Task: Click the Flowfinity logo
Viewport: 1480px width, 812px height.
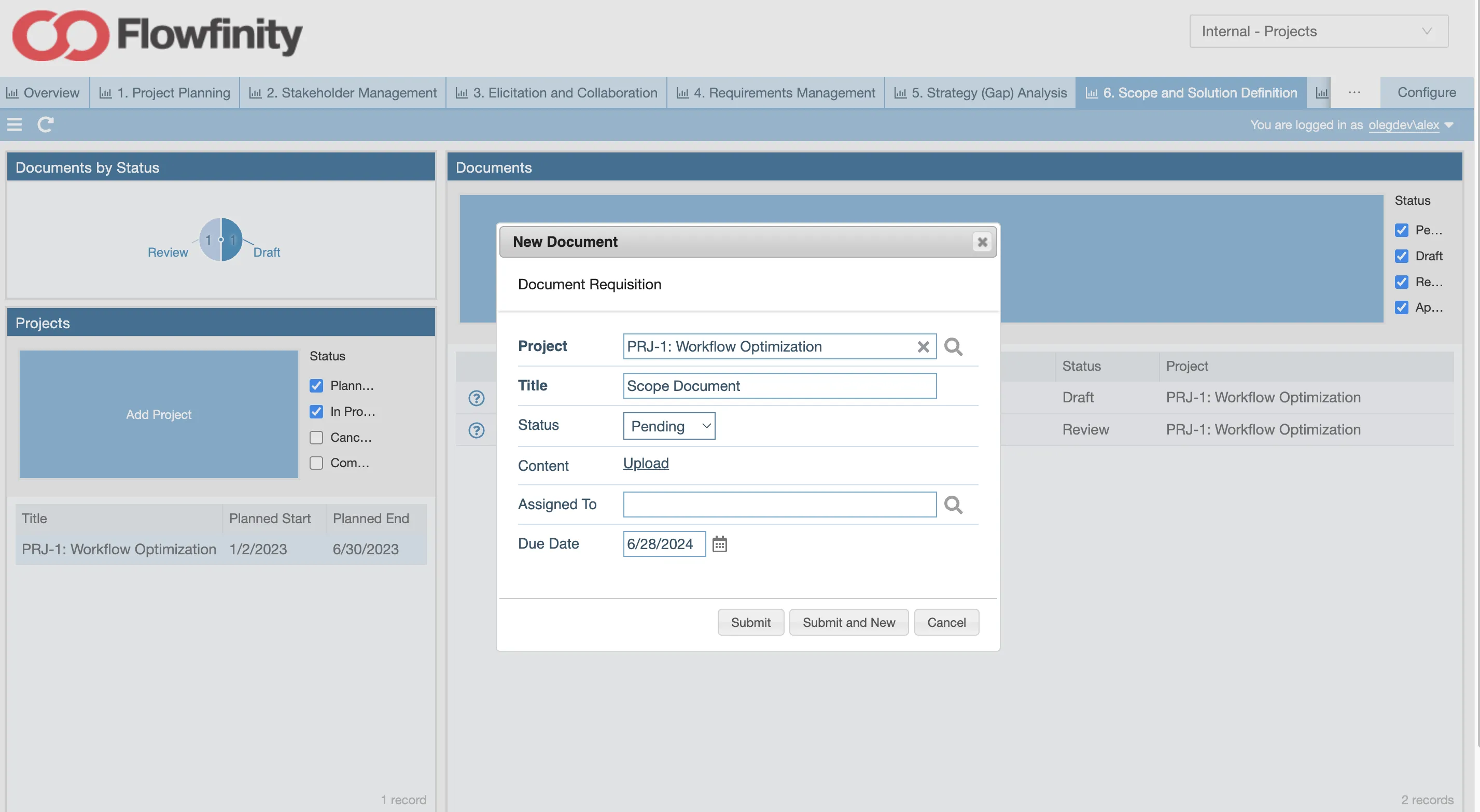Action: (155, 36)
